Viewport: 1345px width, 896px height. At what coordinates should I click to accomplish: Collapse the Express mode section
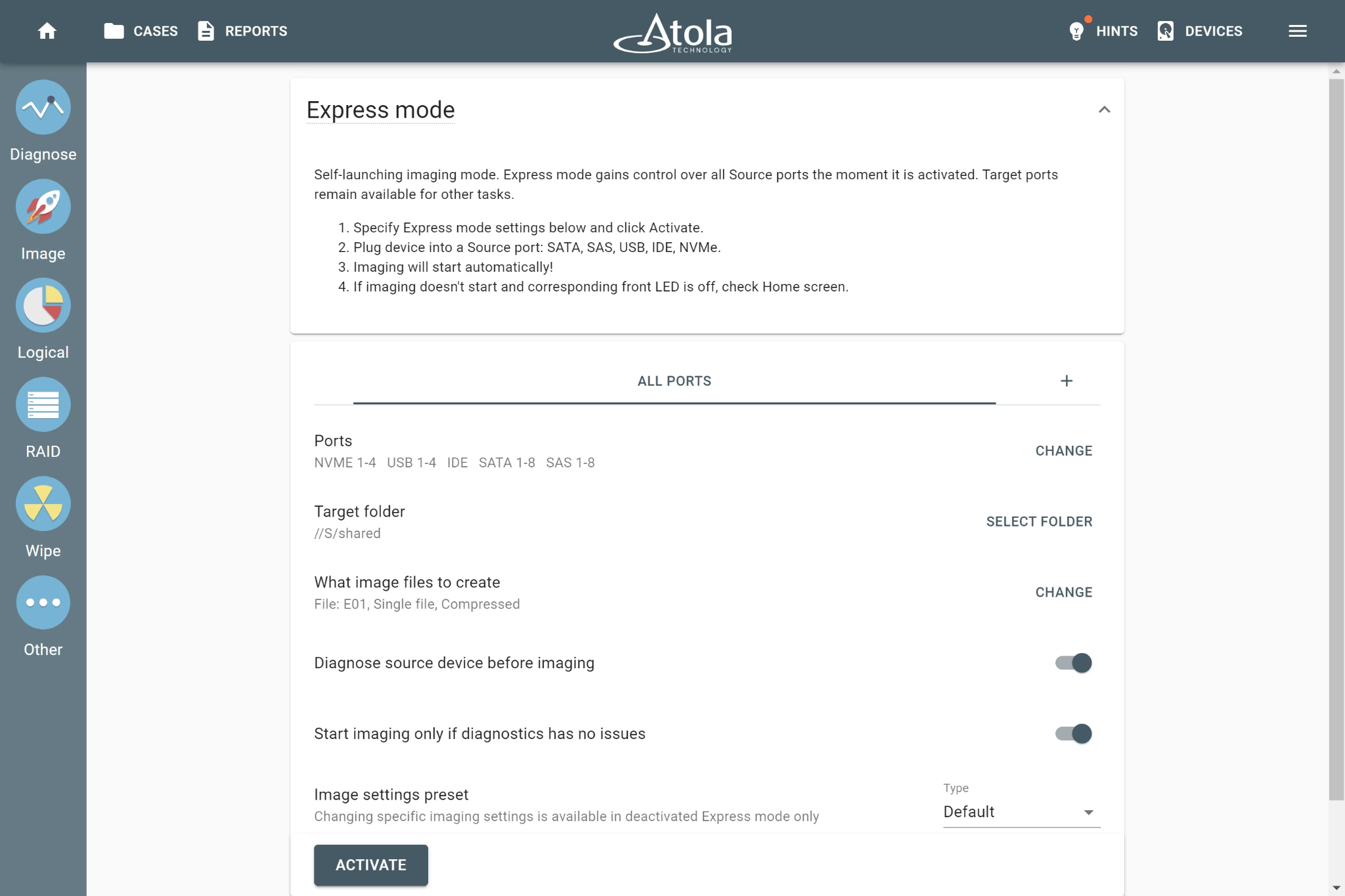pos(1105,110)
